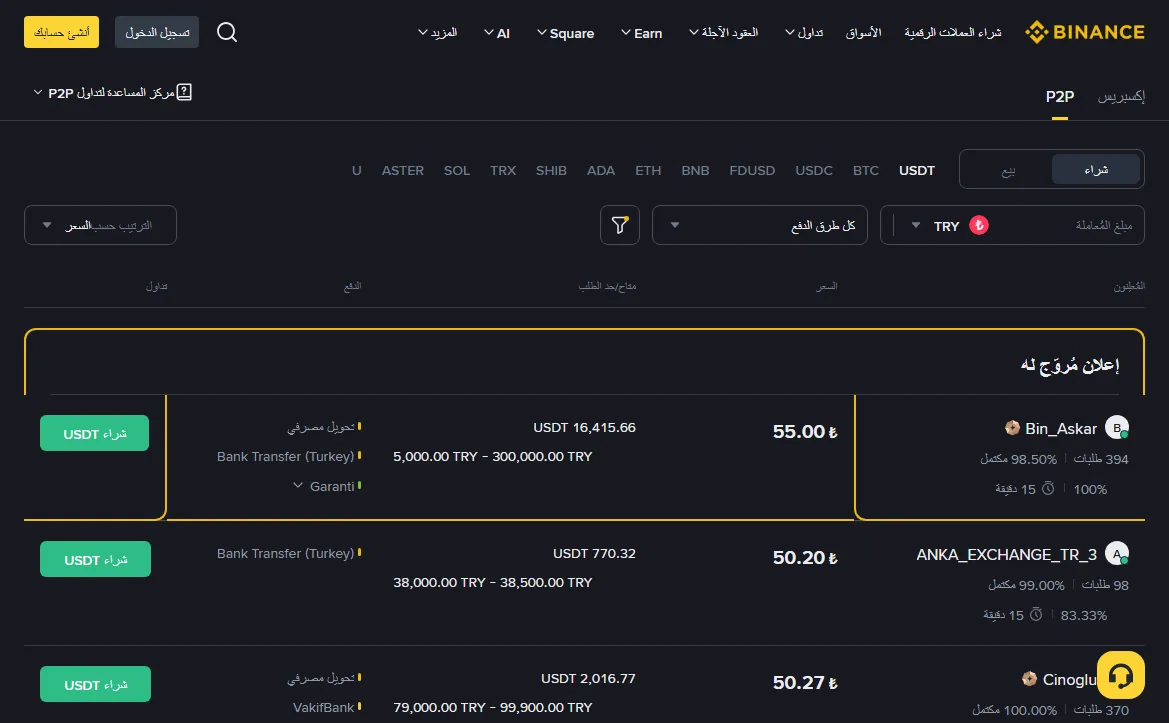The height and width of the screenshot is (723, 1169).
Task: Click the 5,000.00 TRY - 300,000.00 TRY limit
Action: tap(493, 457)
